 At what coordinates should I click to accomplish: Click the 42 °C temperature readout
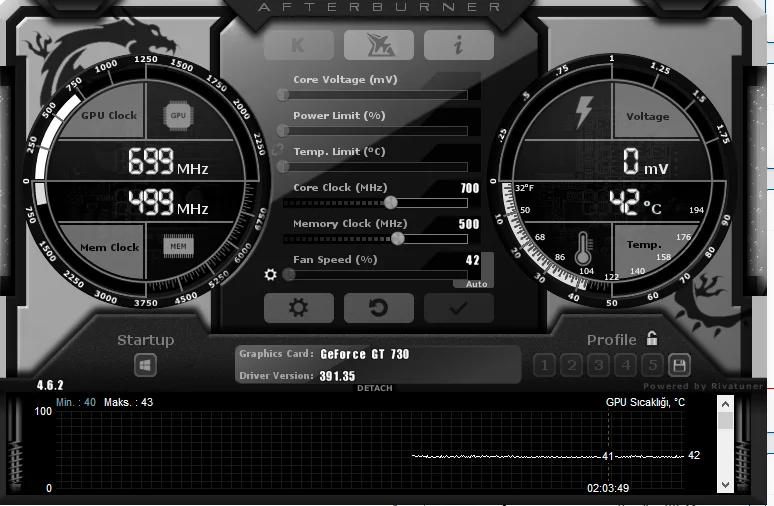[635, 202]
